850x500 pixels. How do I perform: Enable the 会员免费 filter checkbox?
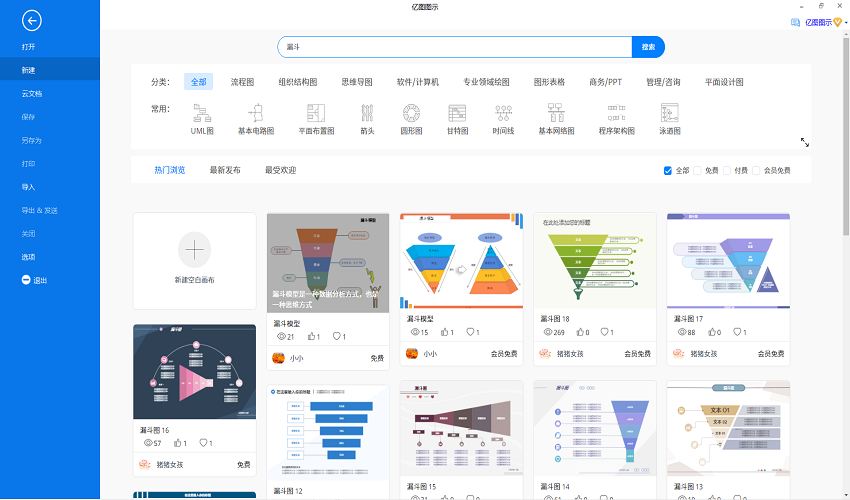click(756, 171)
